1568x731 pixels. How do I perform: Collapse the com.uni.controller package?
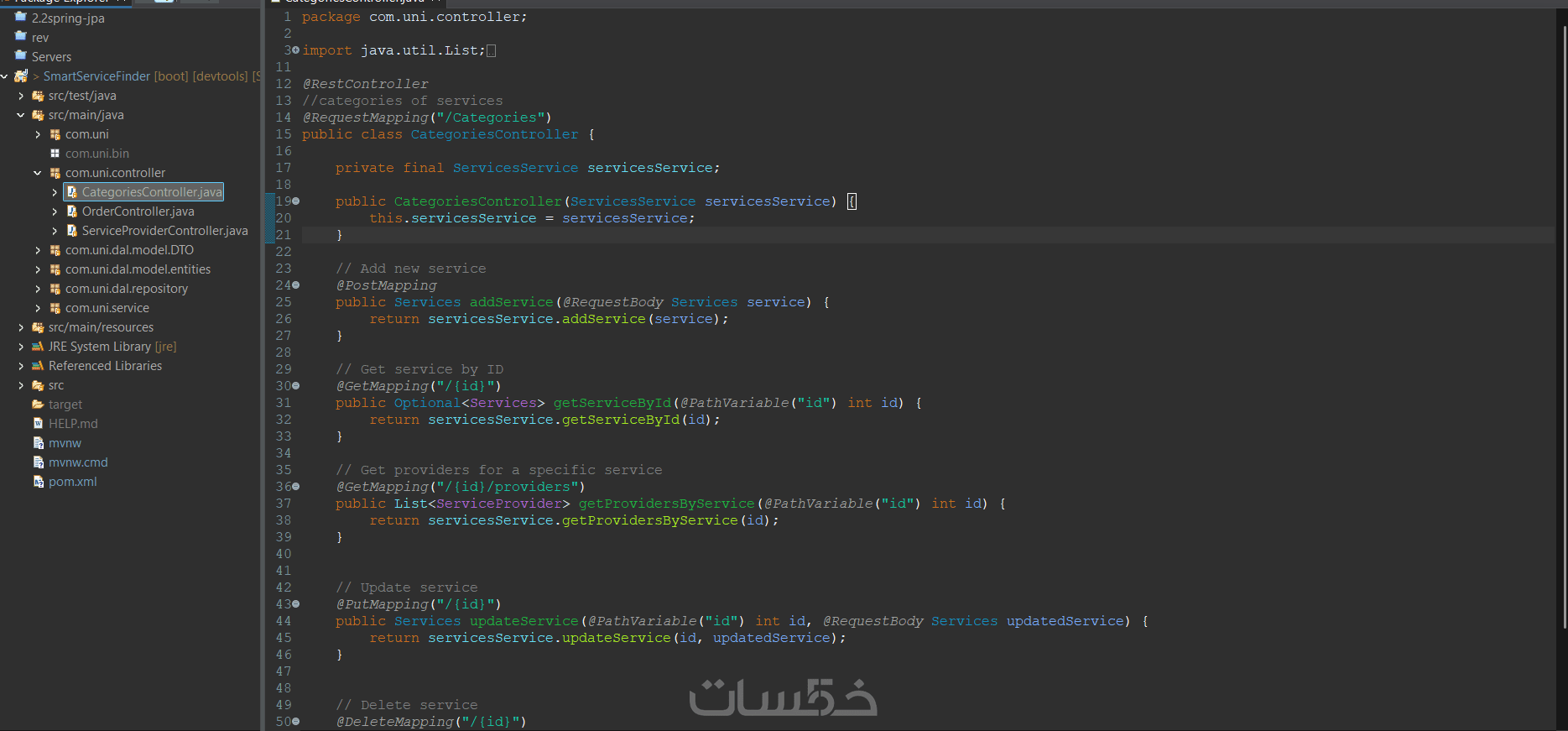coord(38,173)
